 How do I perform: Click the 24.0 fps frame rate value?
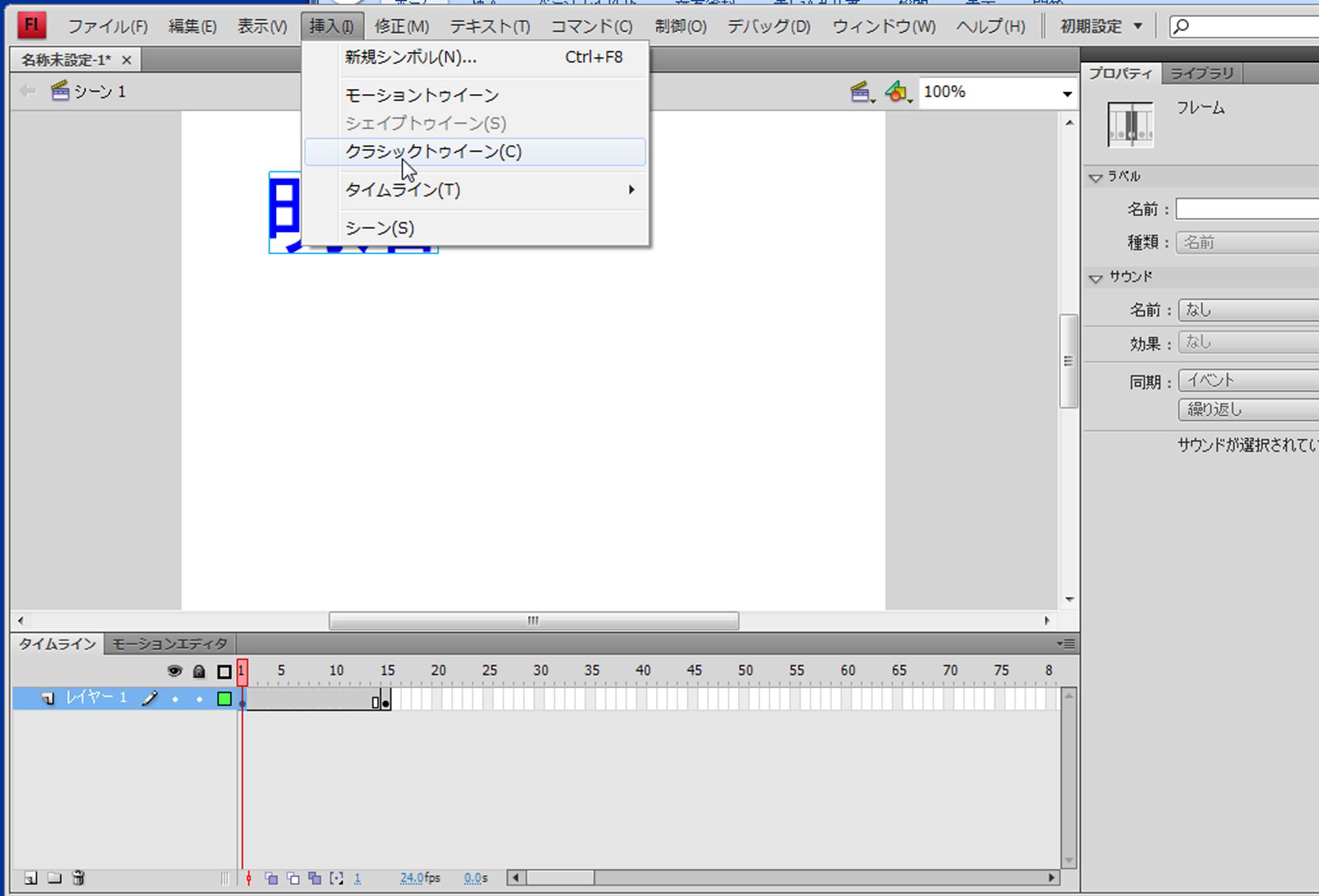(411, 878)
